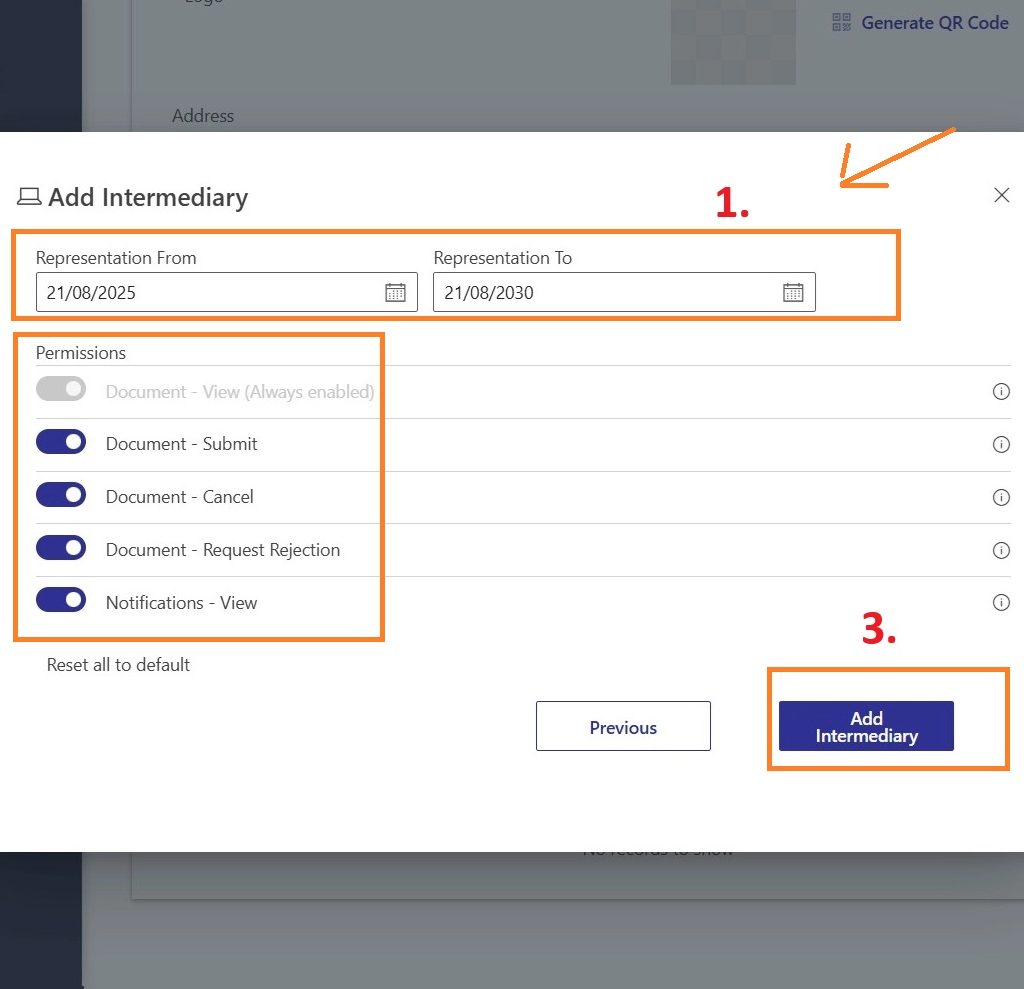Show info for Document - View permission
This screenshot has width=1024, height=989.
1001,391
